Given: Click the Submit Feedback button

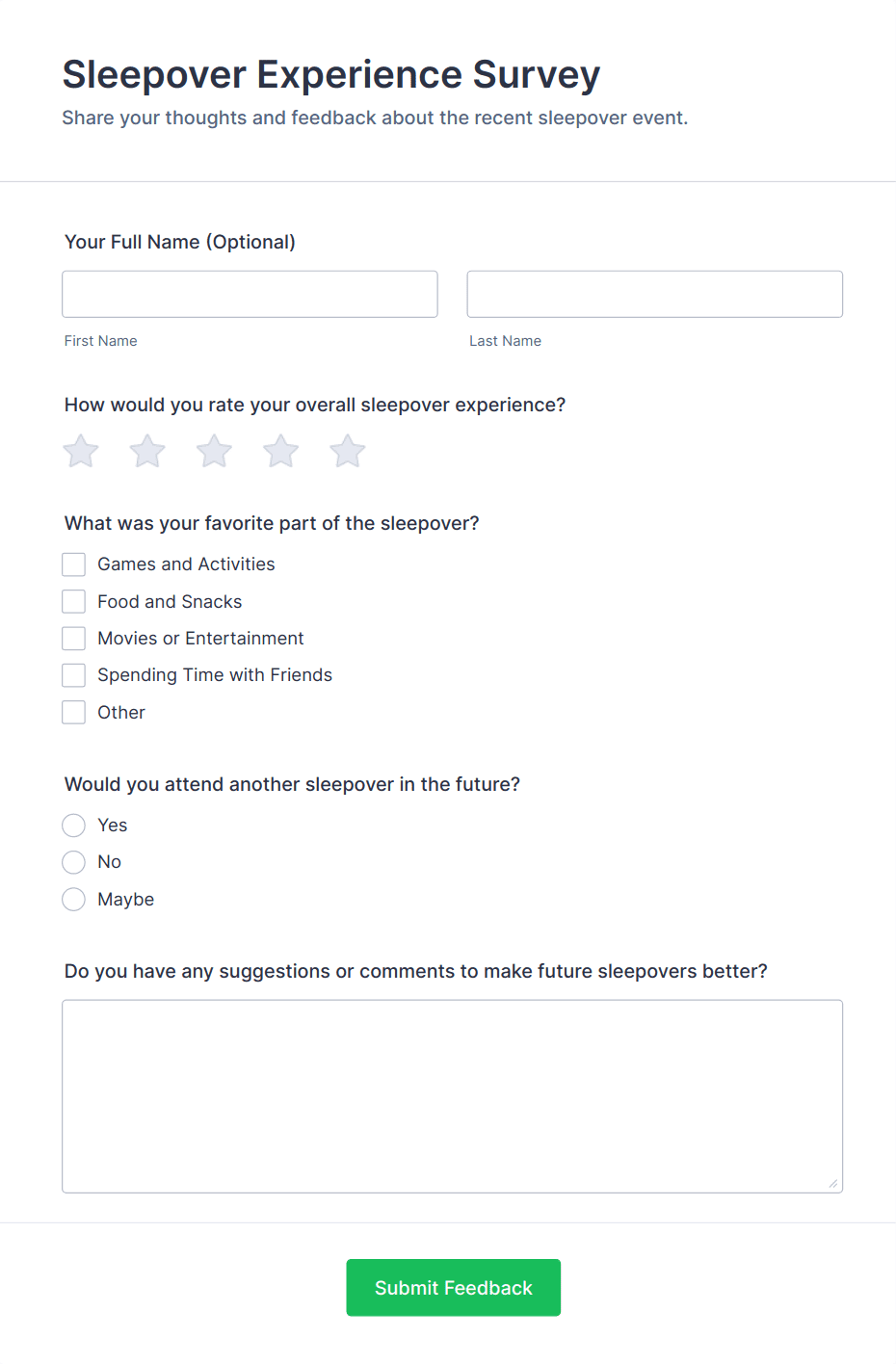Looking at the screenshot, I should coord(453,1287).
